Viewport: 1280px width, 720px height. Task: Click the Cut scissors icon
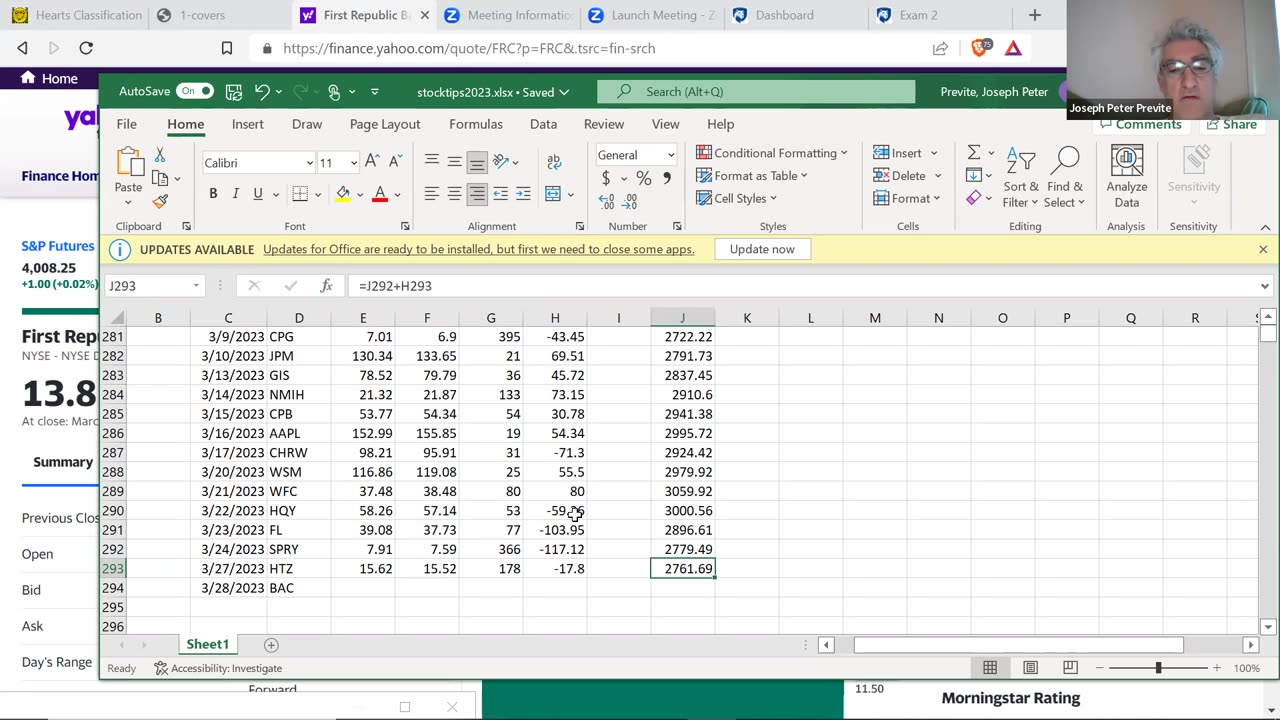click(x=160, y=156)
